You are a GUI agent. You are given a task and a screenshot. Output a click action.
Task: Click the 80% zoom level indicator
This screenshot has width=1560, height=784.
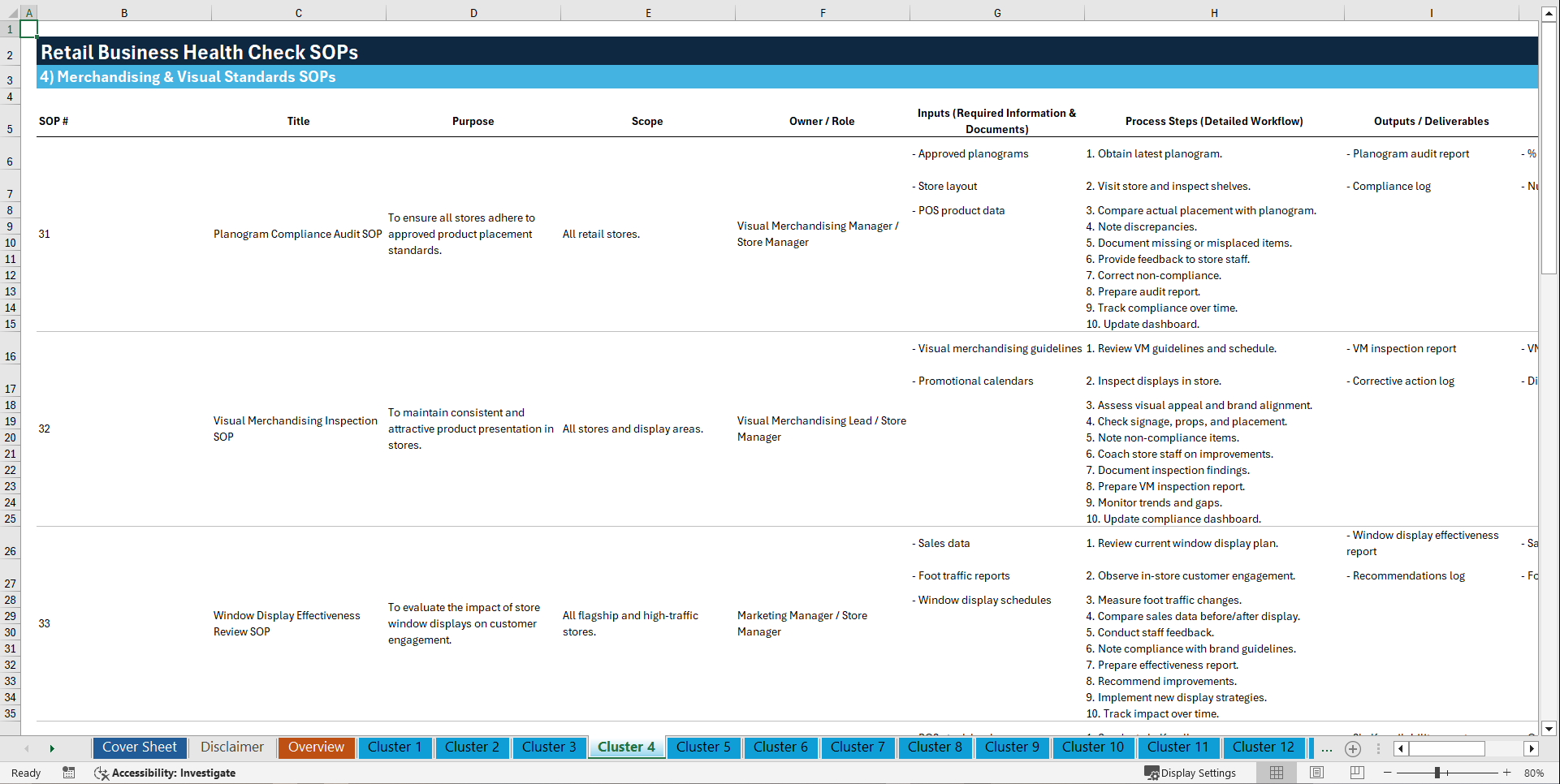click(1533, 773)
